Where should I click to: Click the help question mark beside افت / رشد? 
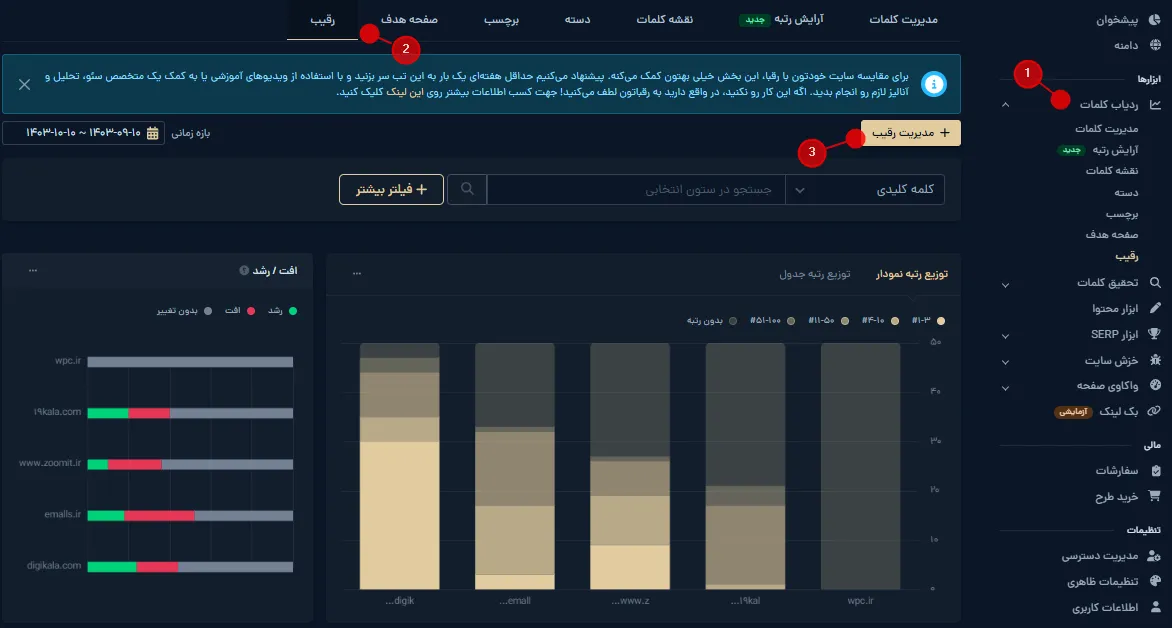point(244,270)
